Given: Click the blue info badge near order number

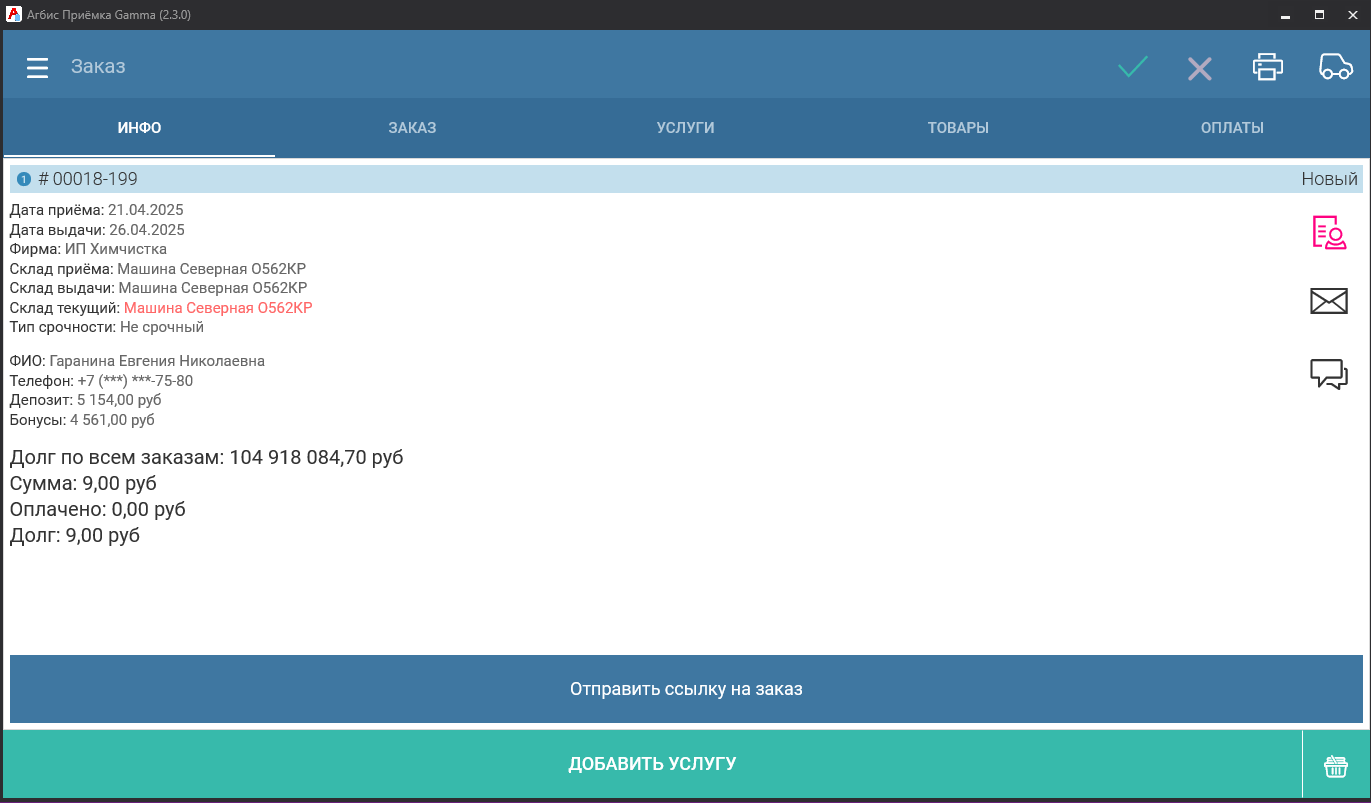Looking at the screenshot, I should pyautogui.click(x=24, y=180).
